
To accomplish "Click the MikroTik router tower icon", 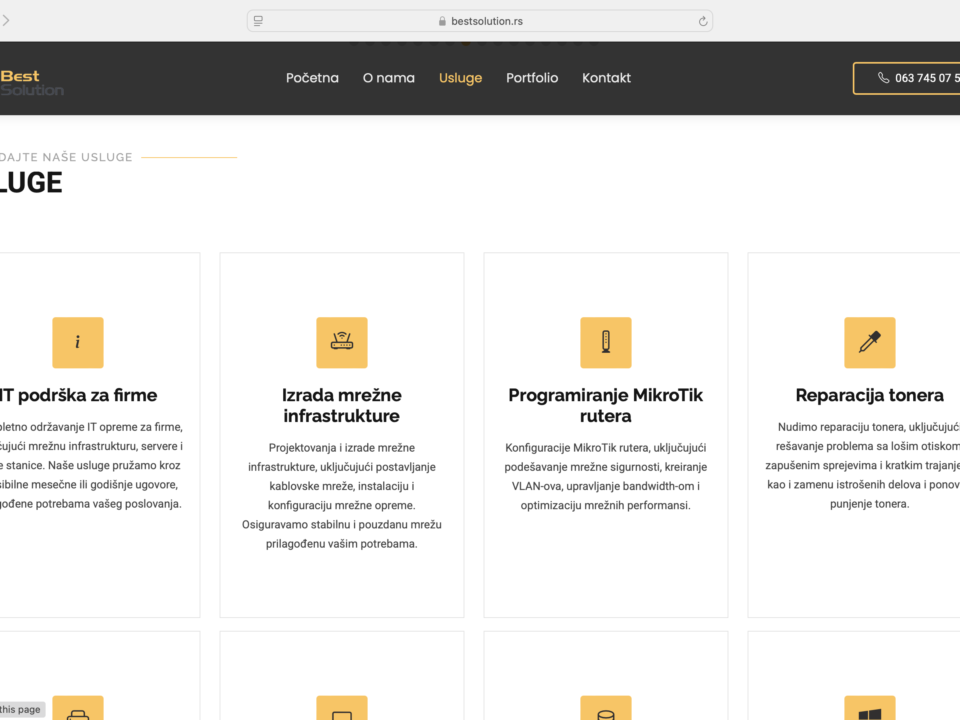I will pyautogui.click(x=606, y=343).
